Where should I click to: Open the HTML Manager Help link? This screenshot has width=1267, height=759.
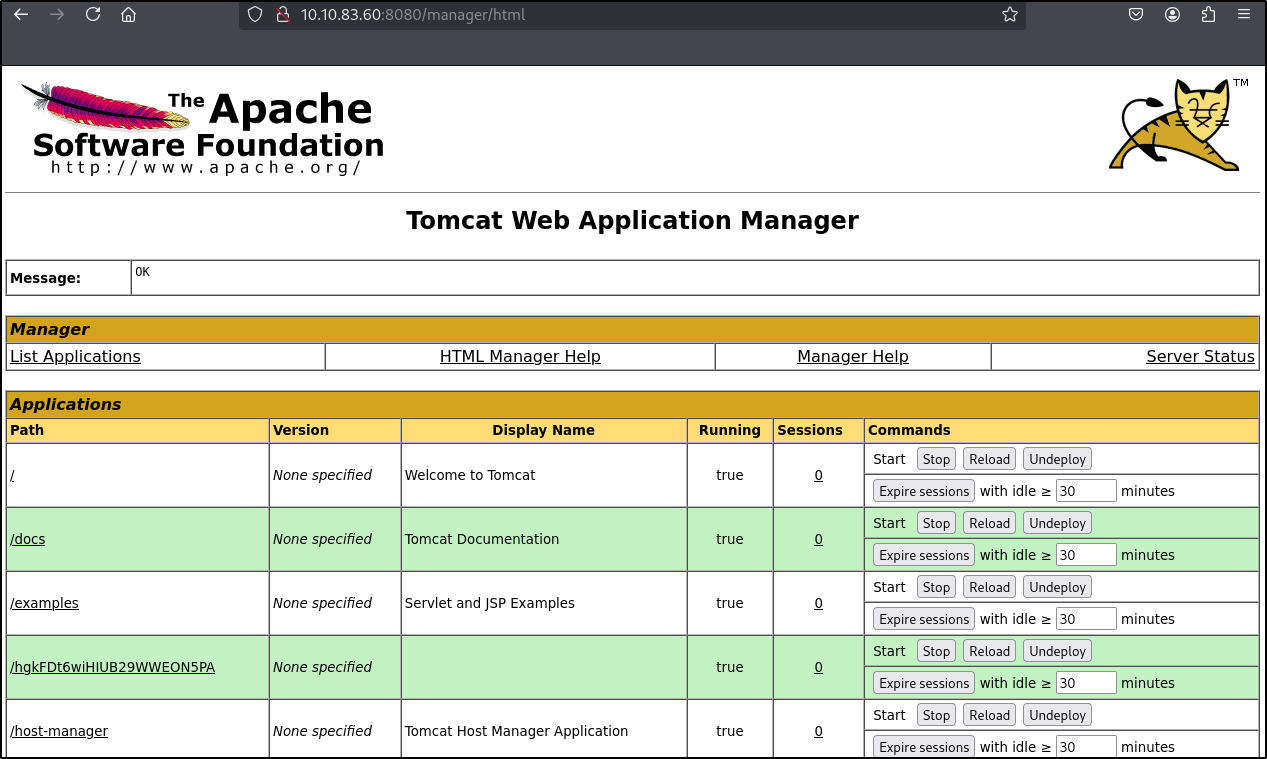point(520,357)
